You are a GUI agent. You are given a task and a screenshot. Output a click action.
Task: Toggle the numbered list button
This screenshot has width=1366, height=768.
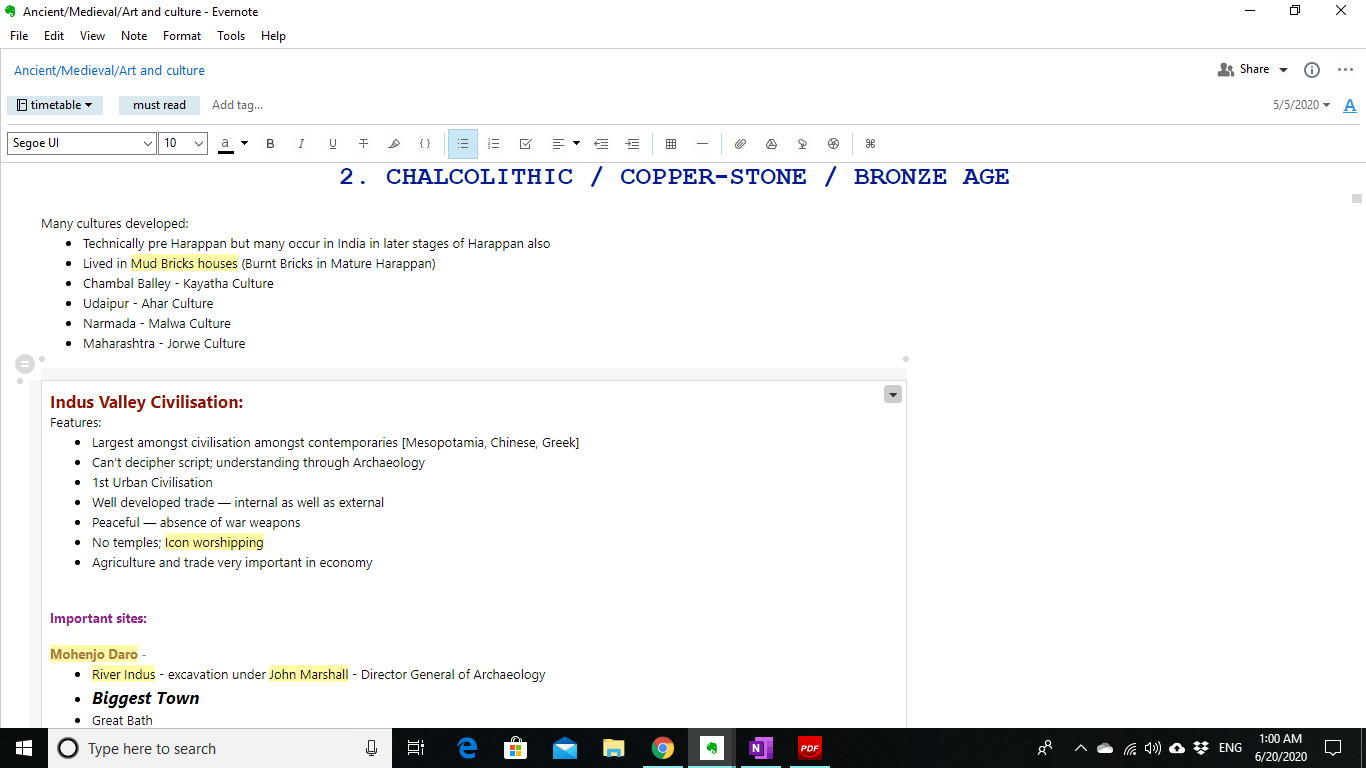(494, 144)
